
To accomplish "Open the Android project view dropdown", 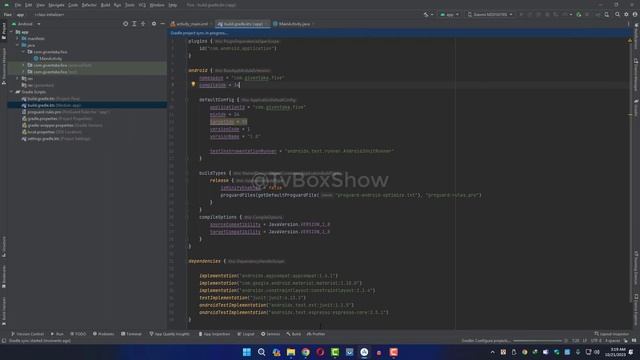I will [26, 24].
